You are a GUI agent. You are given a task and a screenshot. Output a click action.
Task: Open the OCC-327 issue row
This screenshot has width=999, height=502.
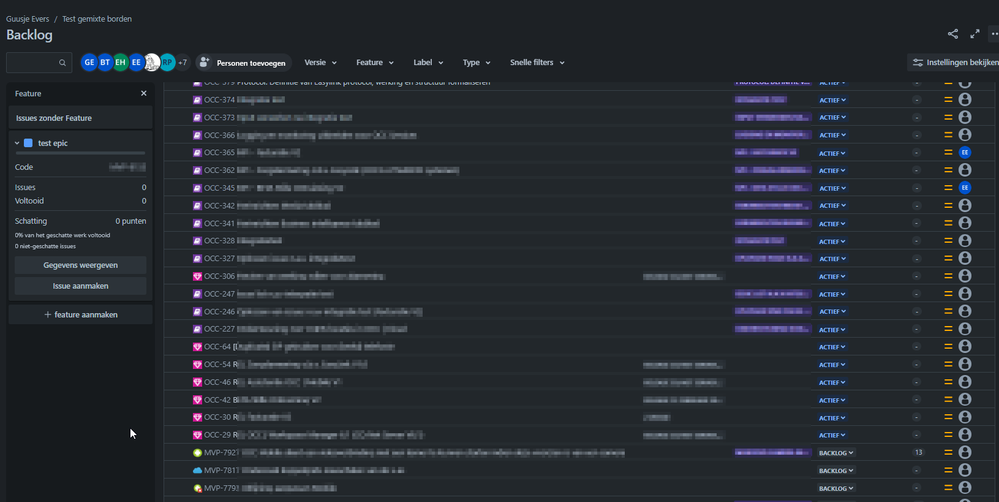[579, 259]
